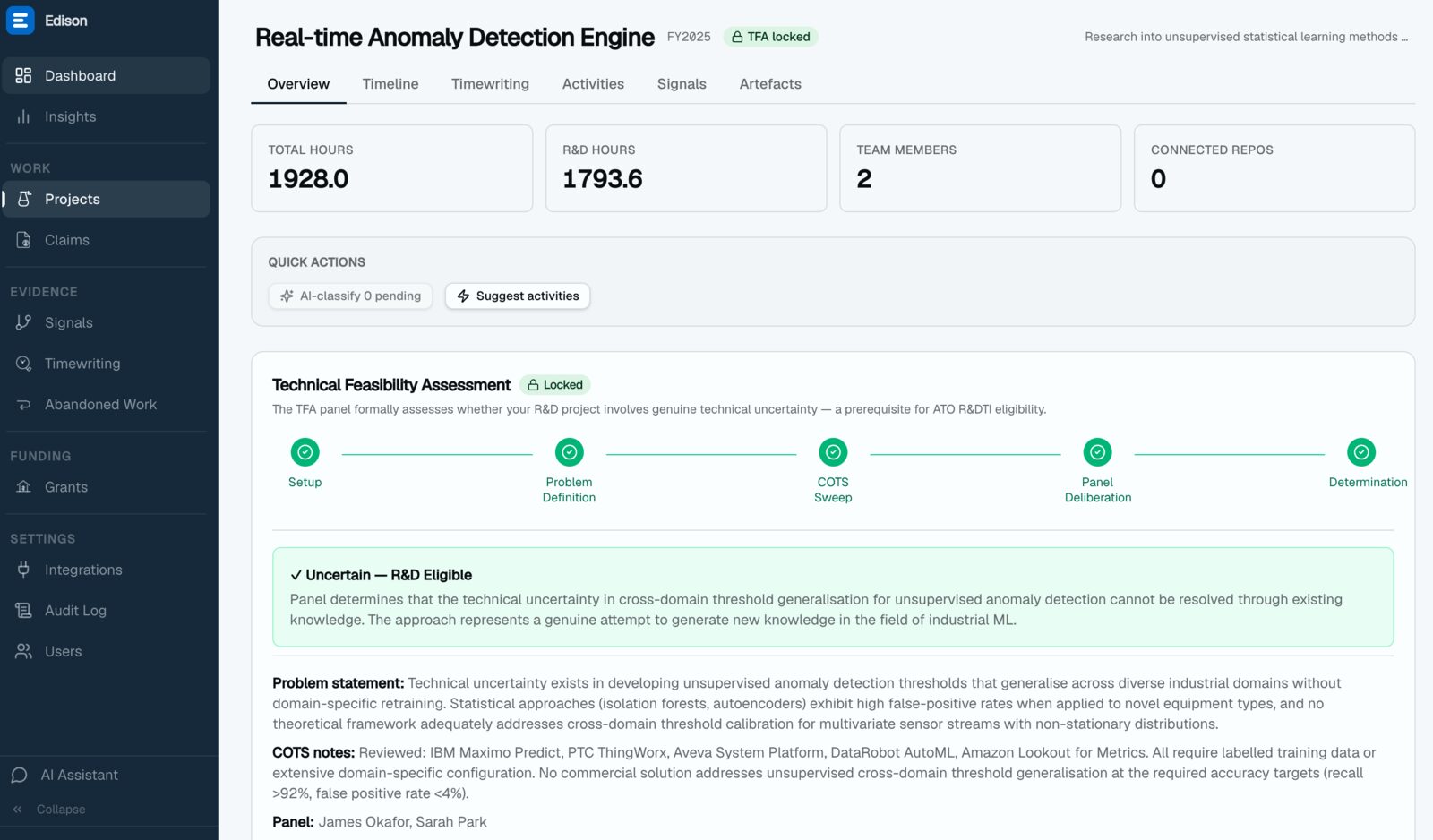Image resolution: width=1433 pixels, height=840 pixels.
Task: Click the Team Members card
Action: [x=981, y=168]
